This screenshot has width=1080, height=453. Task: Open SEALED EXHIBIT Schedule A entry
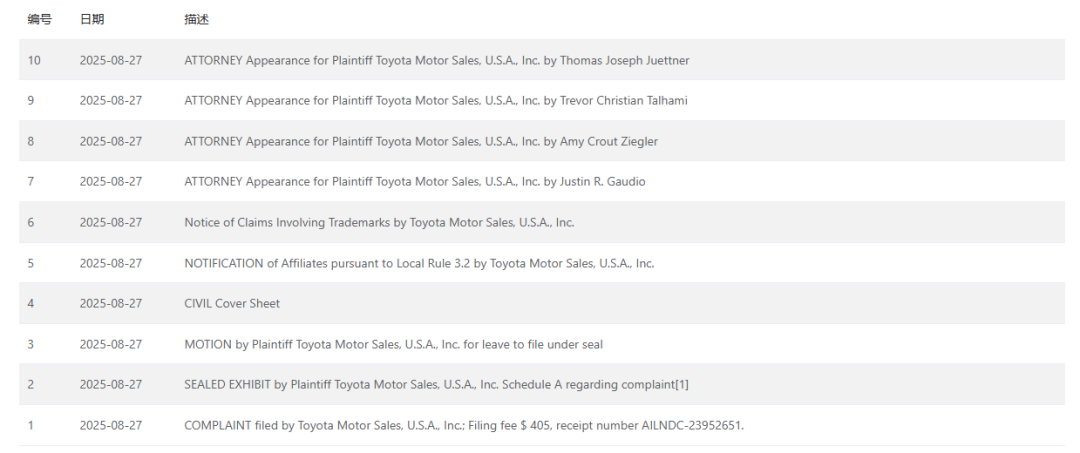coord(436,384)
